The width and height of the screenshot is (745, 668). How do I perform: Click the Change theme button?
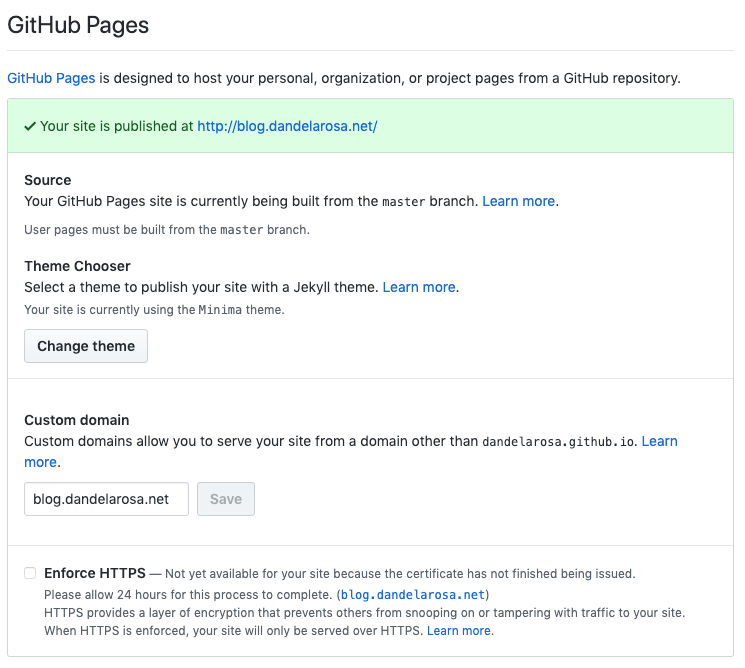[86, 346]
